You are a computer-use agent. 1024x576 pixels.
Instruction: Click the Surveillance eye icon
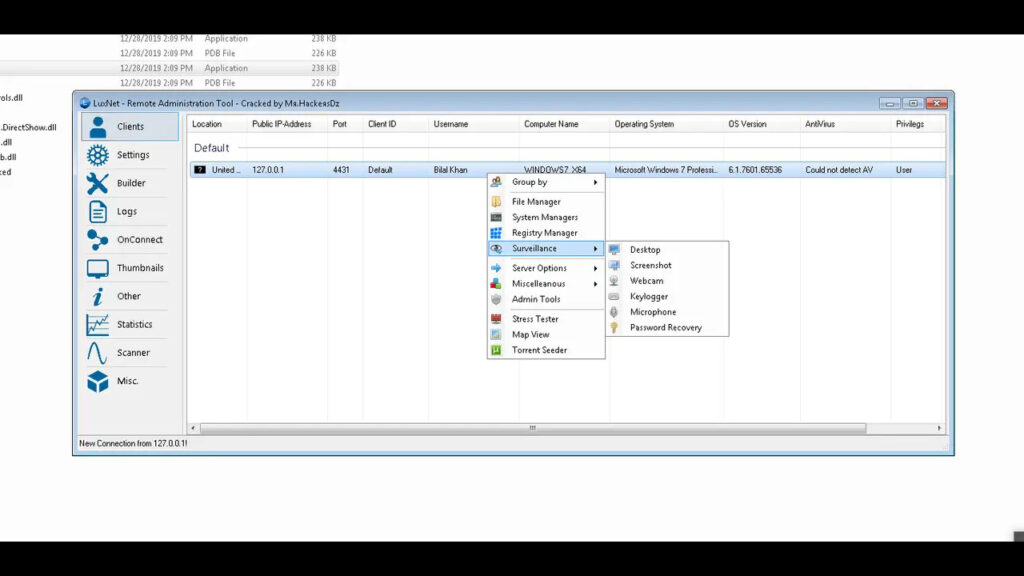click(x=496, y=249)
